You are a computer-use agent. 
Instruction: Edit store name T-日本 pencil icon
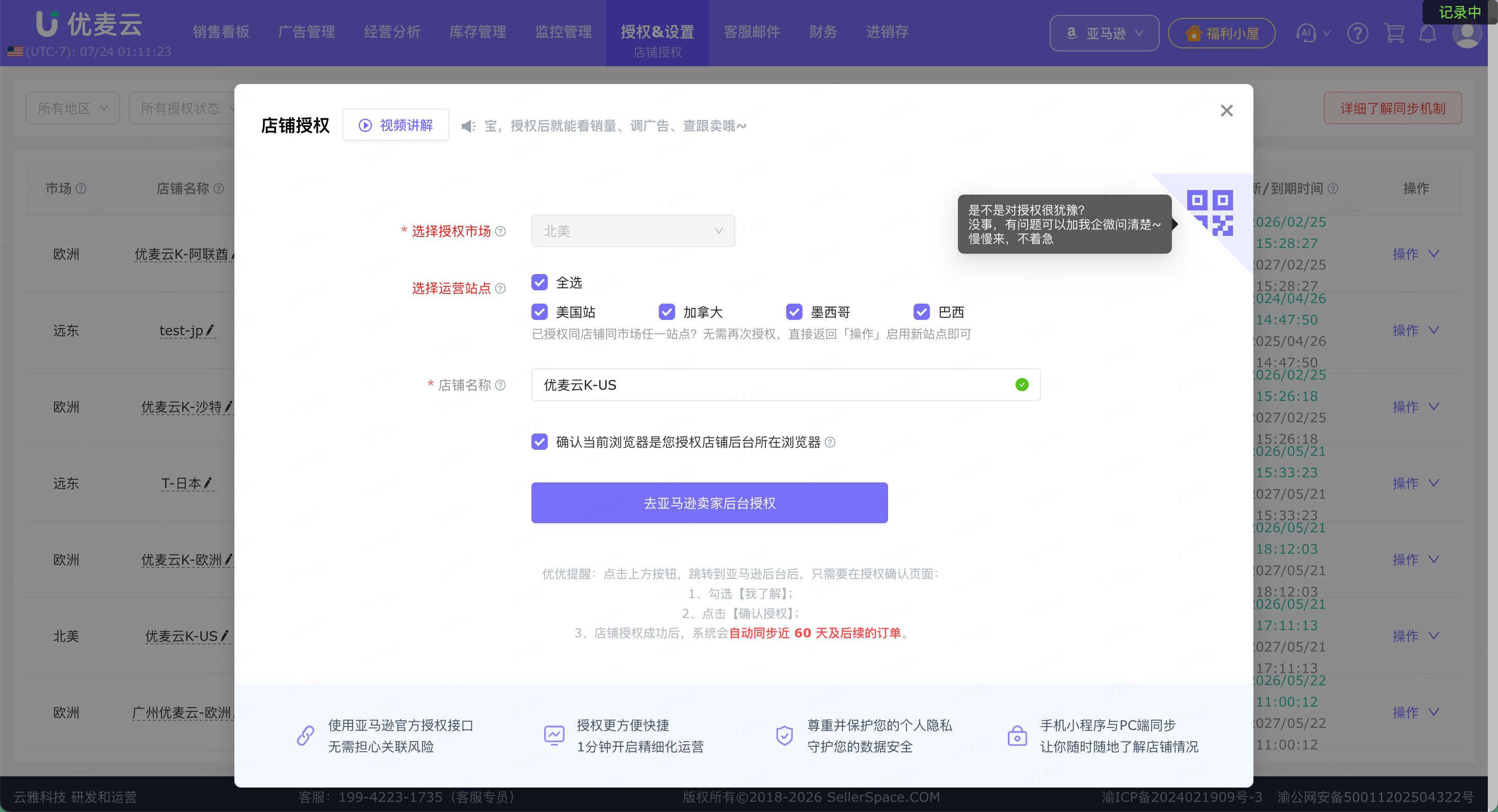208,482
